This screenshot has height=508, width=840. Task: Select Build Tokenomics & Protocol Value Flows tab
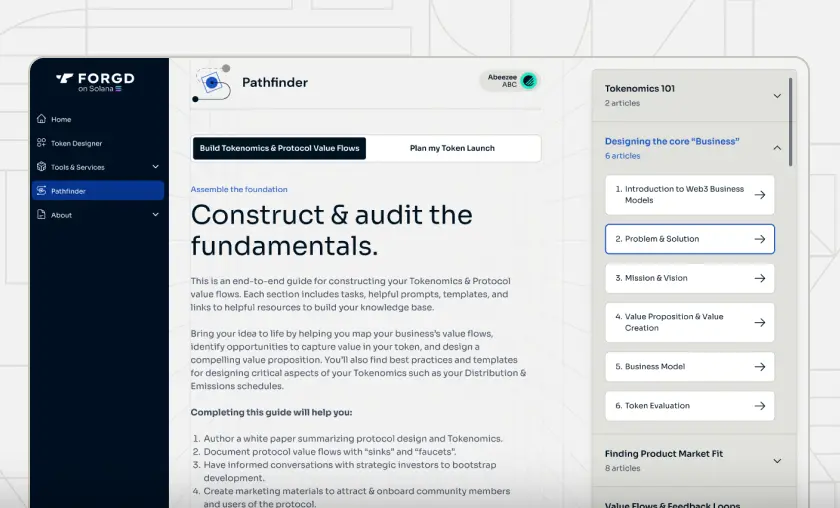[279, 148]
